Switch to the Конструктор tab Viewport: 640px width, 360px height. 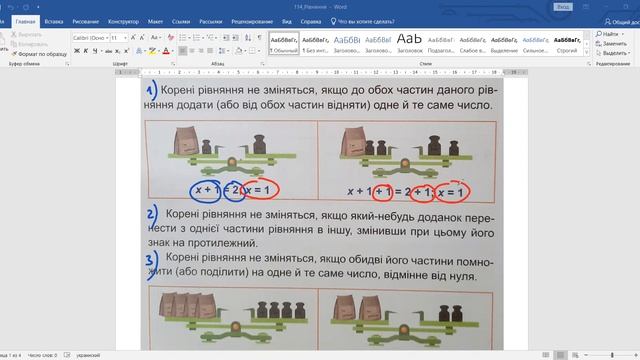(x=123, y=22)
